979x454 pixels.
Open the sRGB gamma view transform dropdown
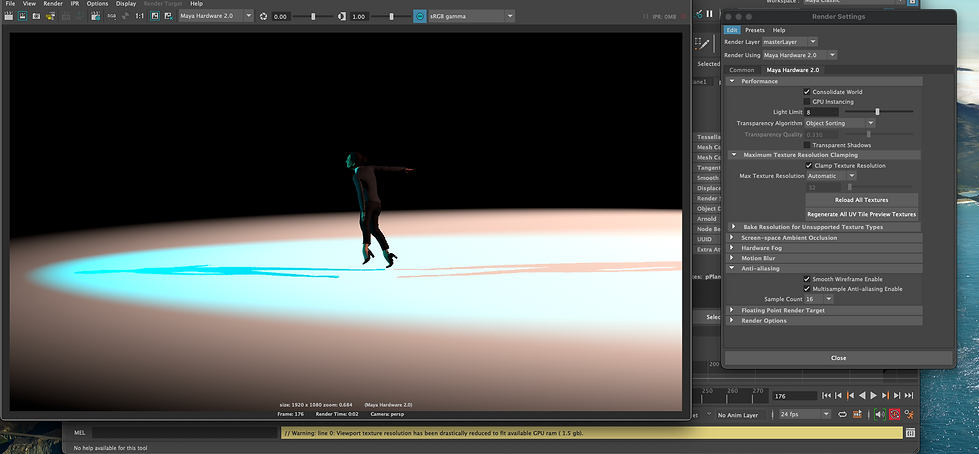(471, 16)
